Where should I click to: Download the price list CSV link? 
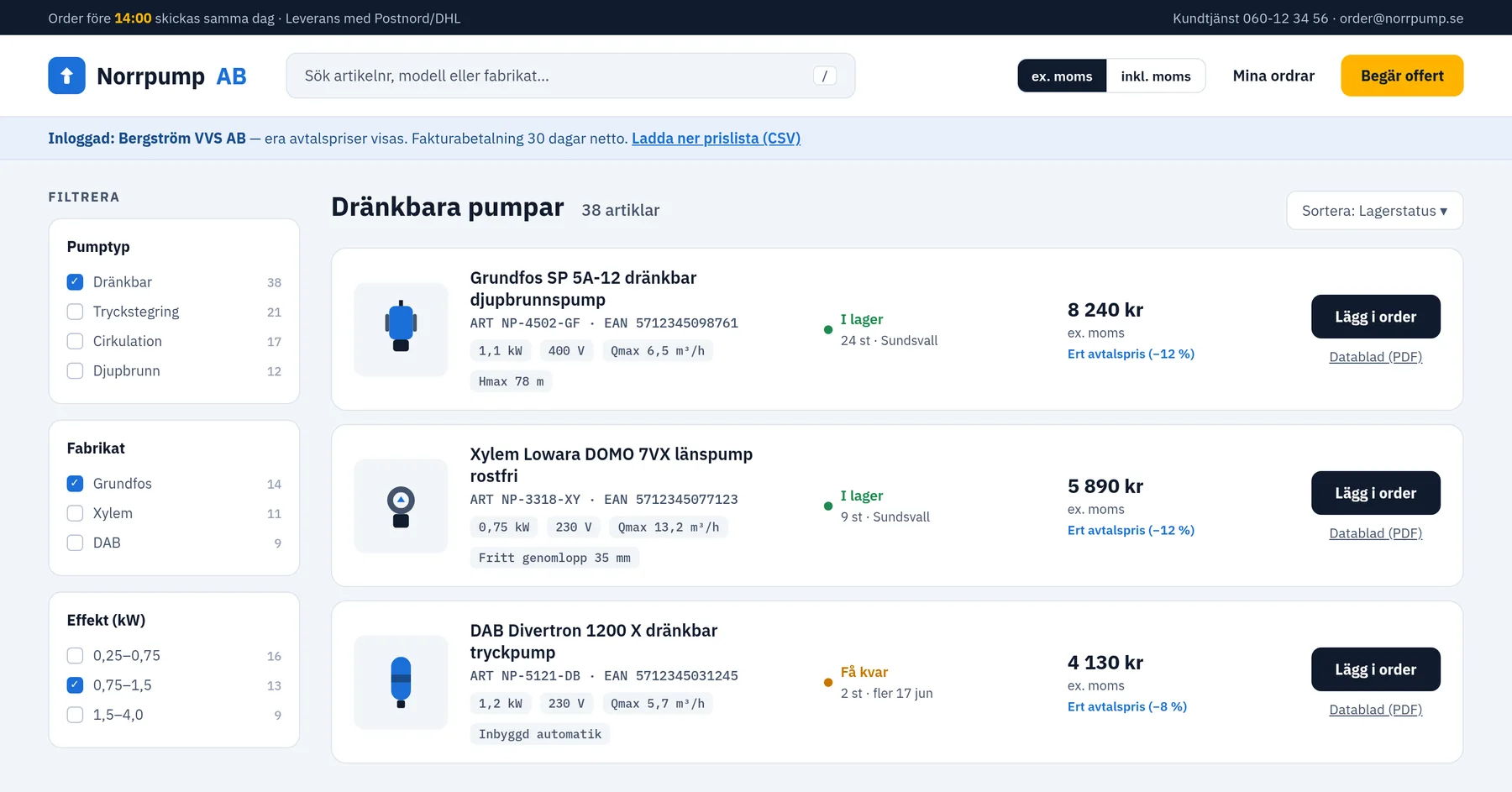[x=716, y=139]
